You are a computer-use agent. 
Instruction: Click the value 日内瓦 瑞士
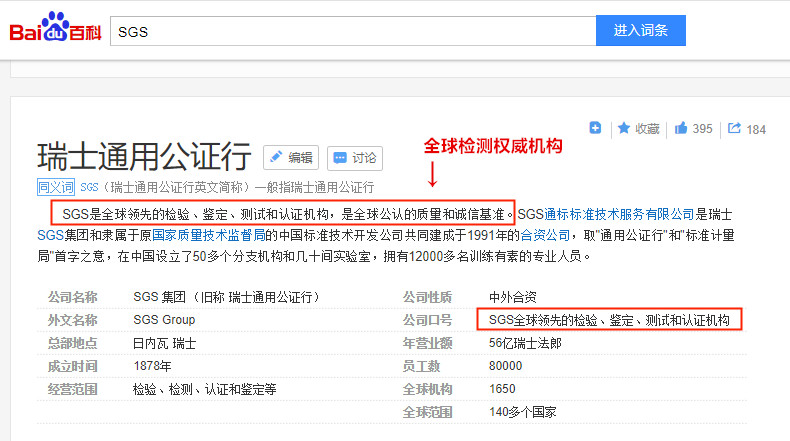coord(164,343)
